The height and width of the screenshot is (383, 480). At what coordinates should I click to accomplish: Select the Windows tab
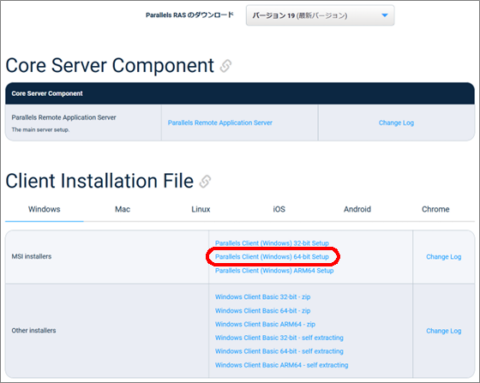point(44,209)
